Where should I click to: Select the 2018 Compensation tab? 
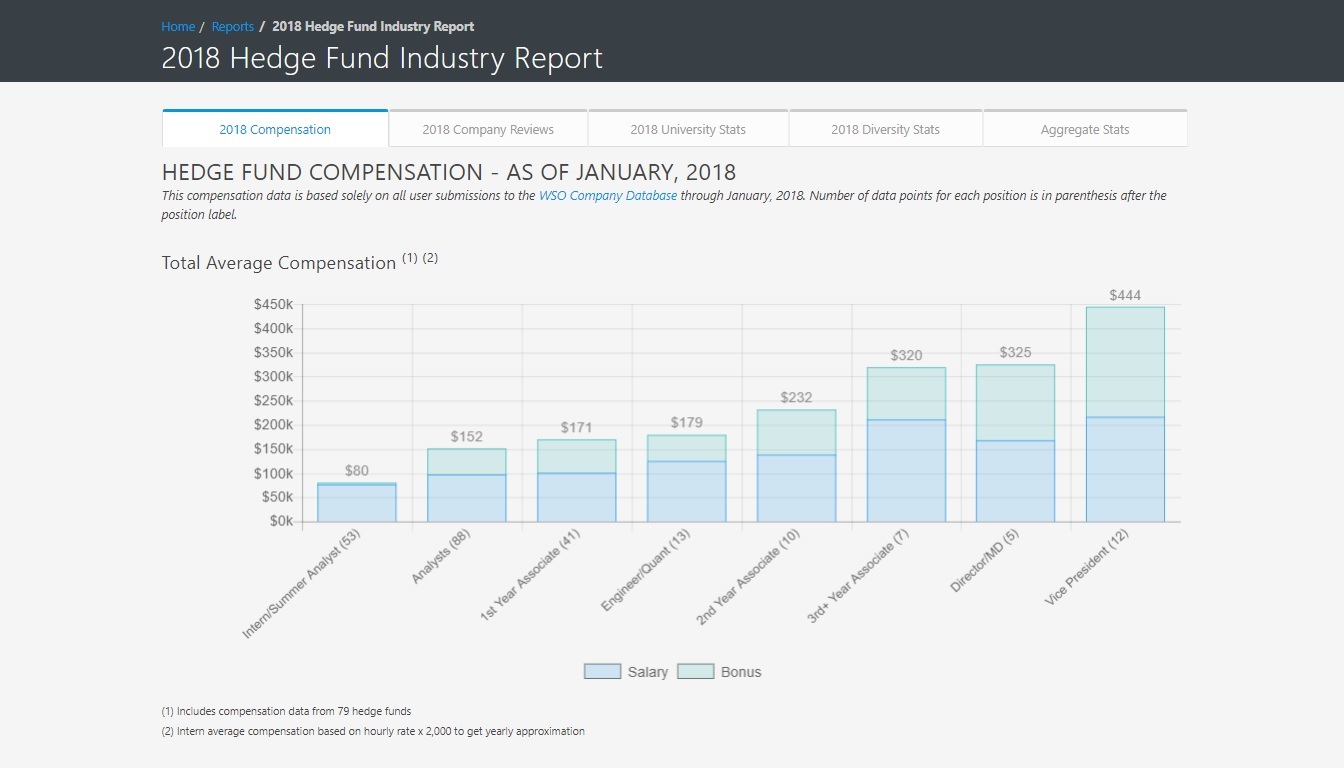coord(275,129)
